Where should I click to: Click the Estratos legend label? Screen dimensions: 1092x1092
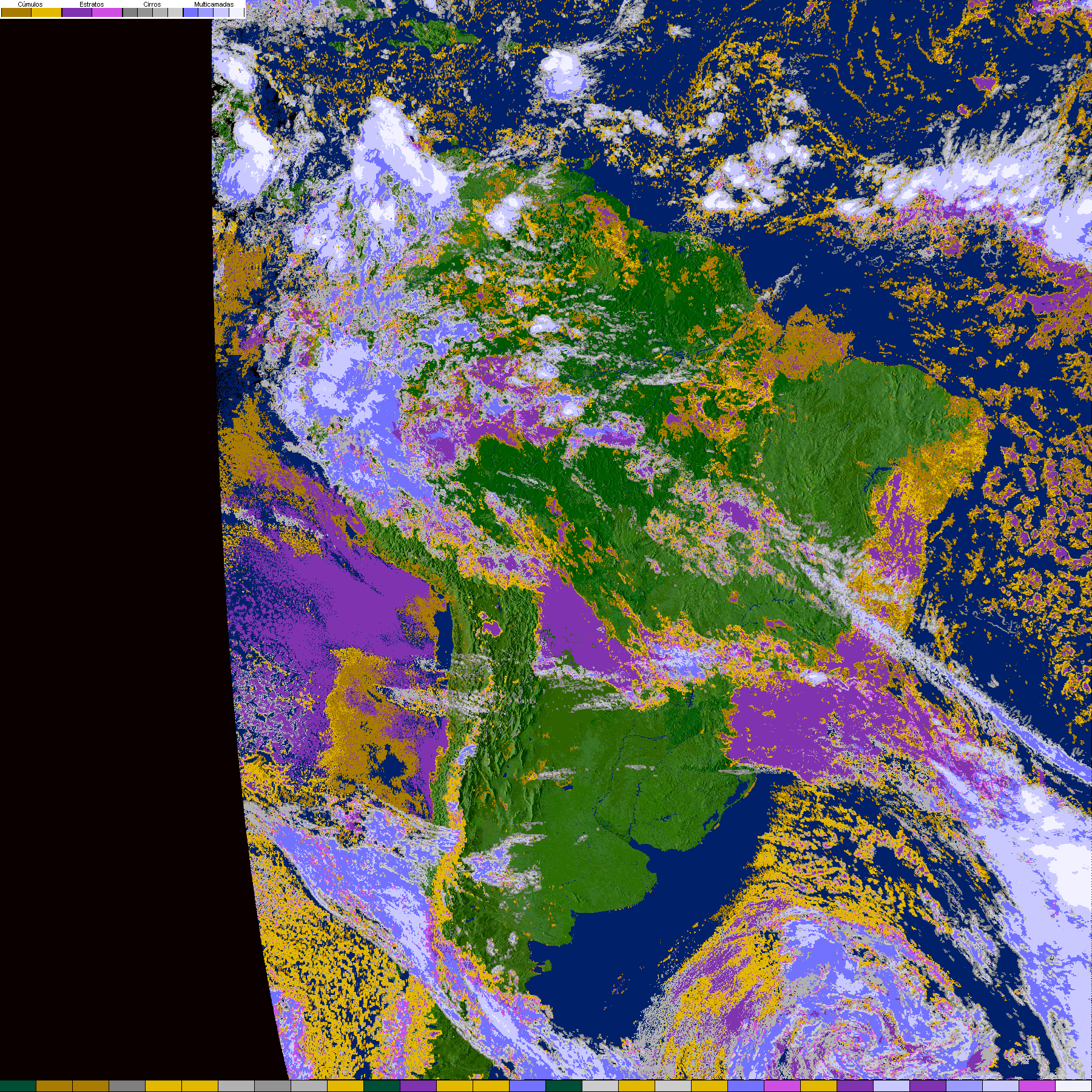[x=92, y=4]
